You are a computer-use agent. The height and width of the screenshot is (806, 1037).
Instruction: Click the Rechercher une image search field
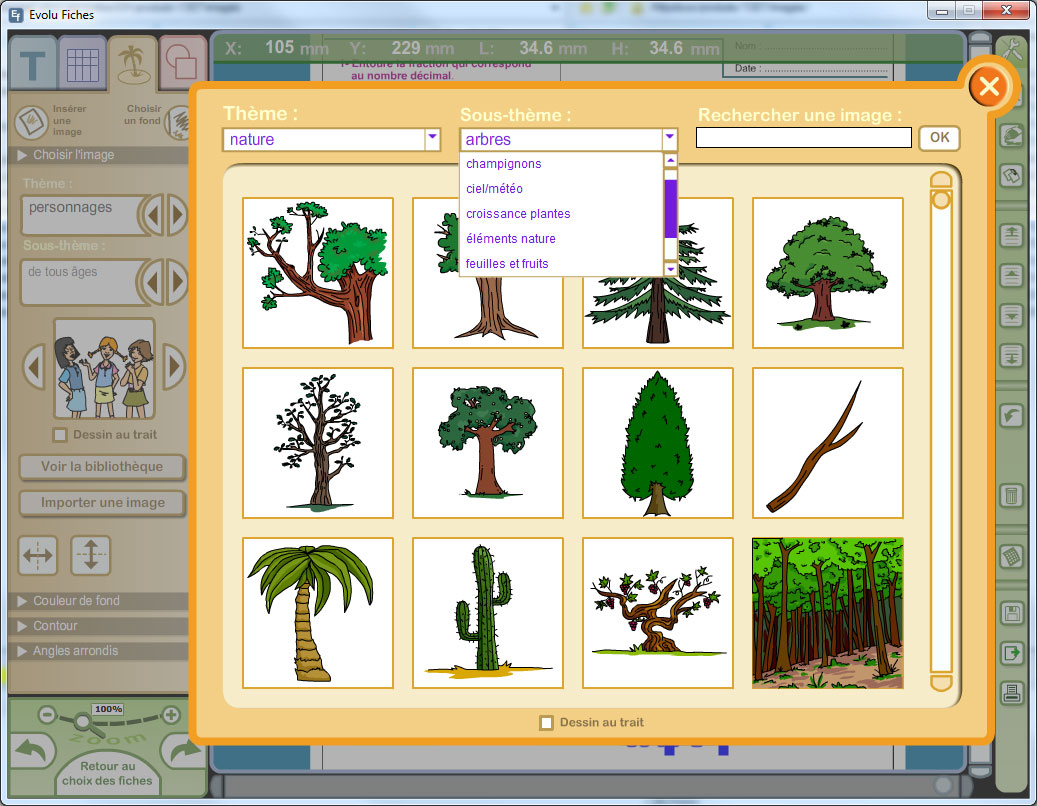tap(803, 138)
